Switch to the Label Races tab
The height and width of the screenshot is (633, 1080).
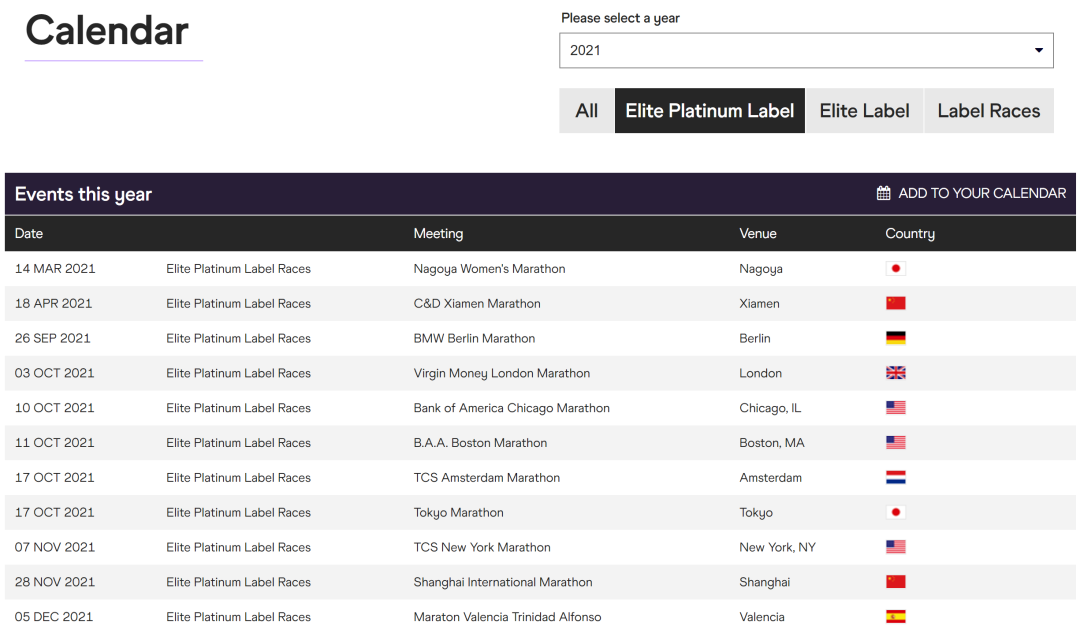[x=988, y=111]
